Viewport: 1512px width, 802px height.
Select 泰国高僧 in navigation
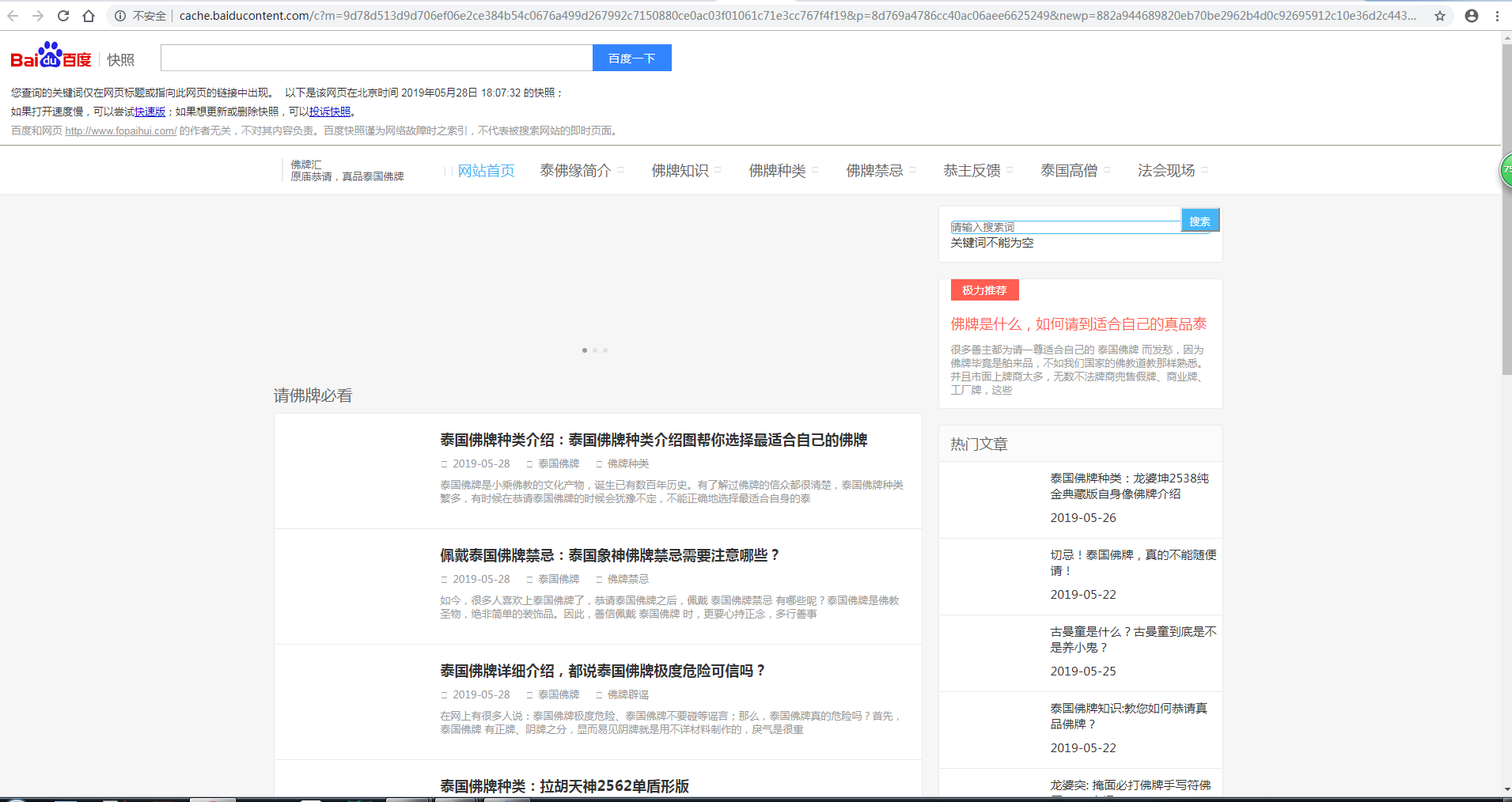1069,170
